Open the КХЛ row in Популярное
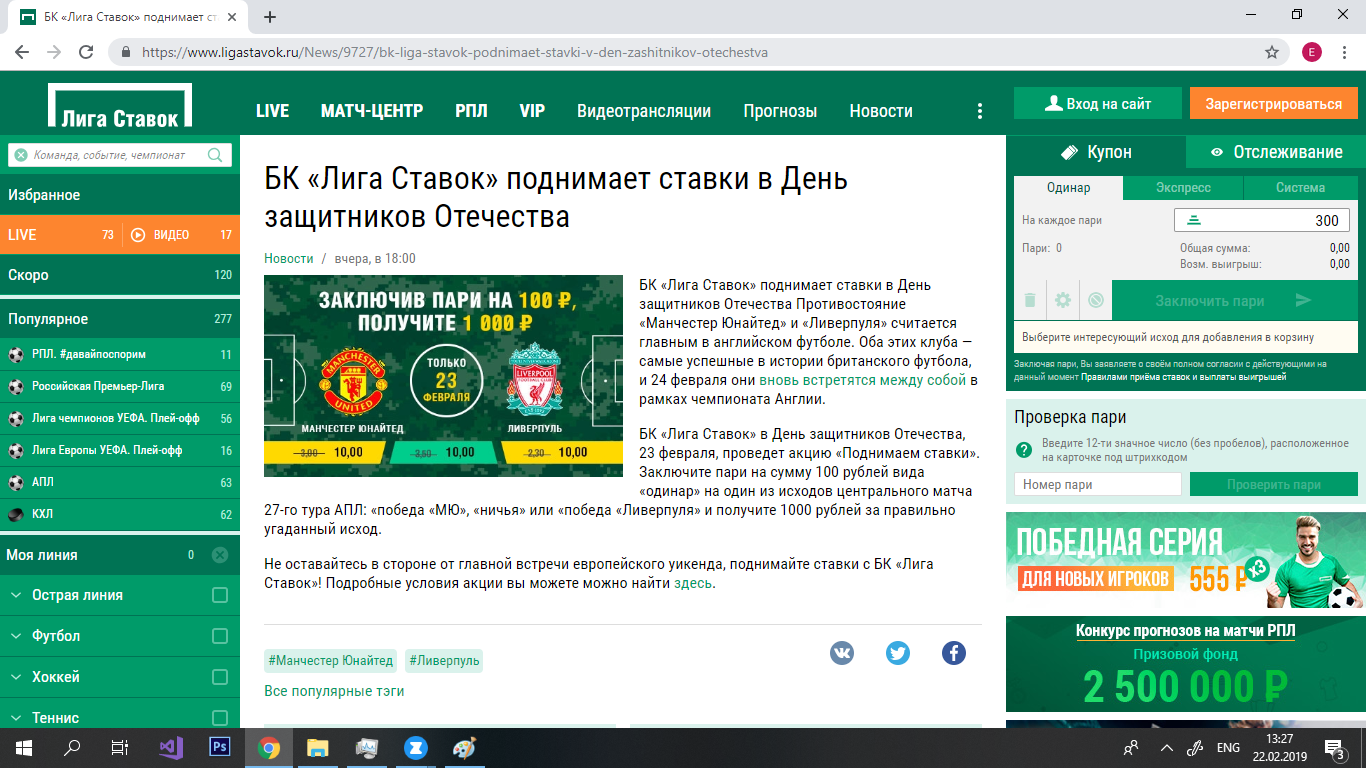1366x768 pixels. (x=120, y=514)
